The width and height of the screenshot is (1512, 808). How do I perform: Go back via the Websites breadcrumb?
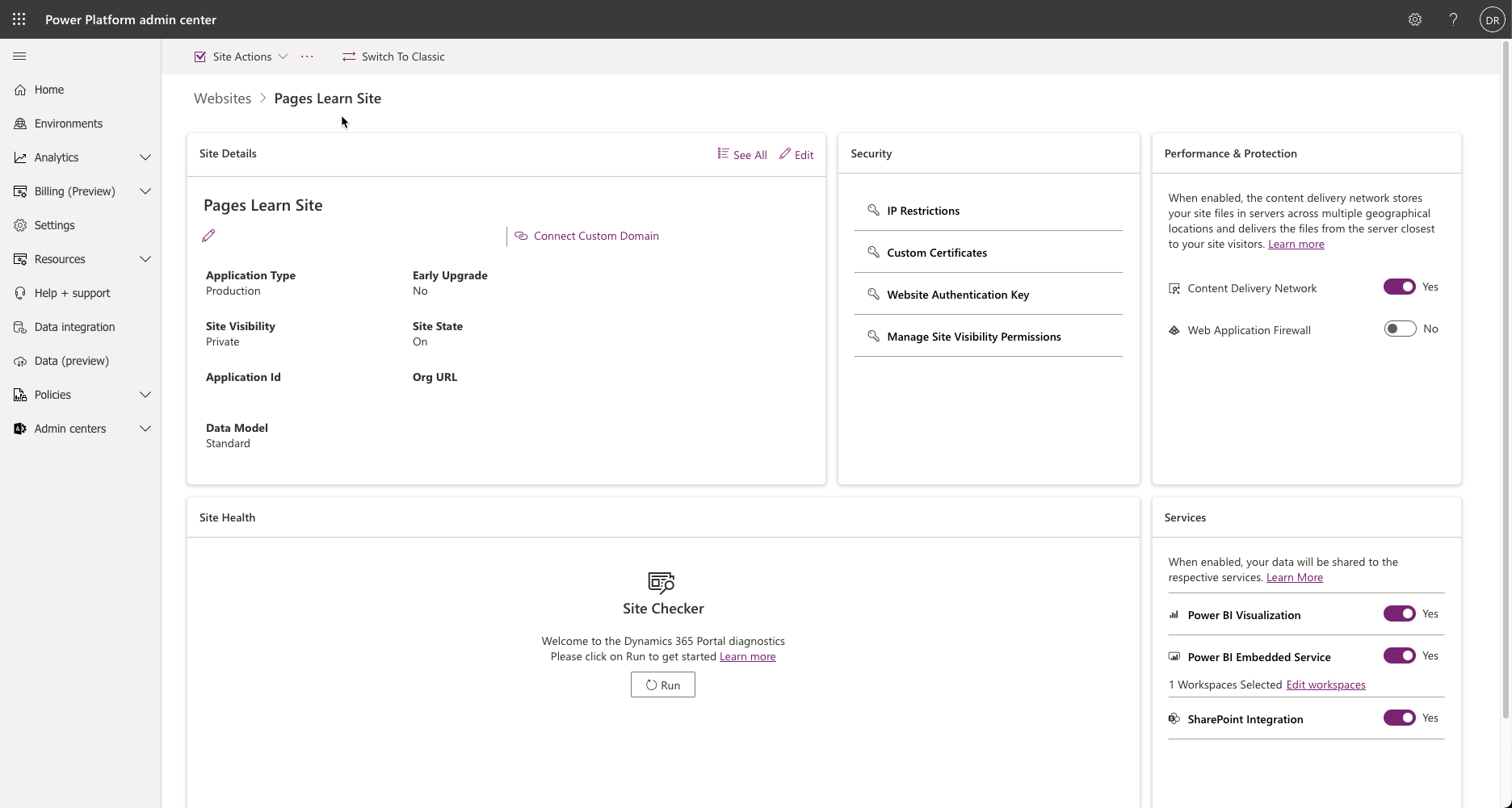coord(221,98)
